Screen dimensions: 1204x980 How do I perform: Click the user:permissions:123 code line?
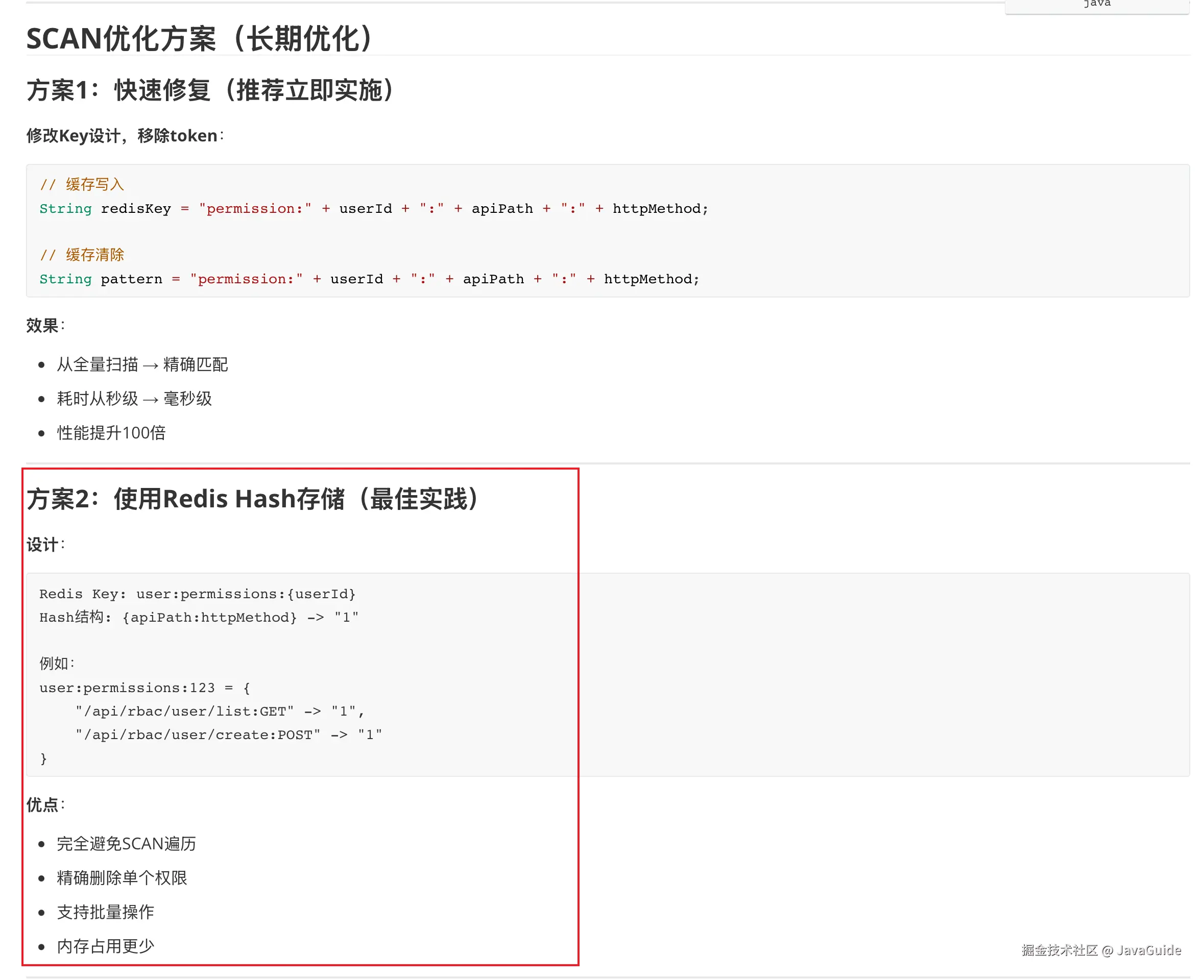coord(143,688)
